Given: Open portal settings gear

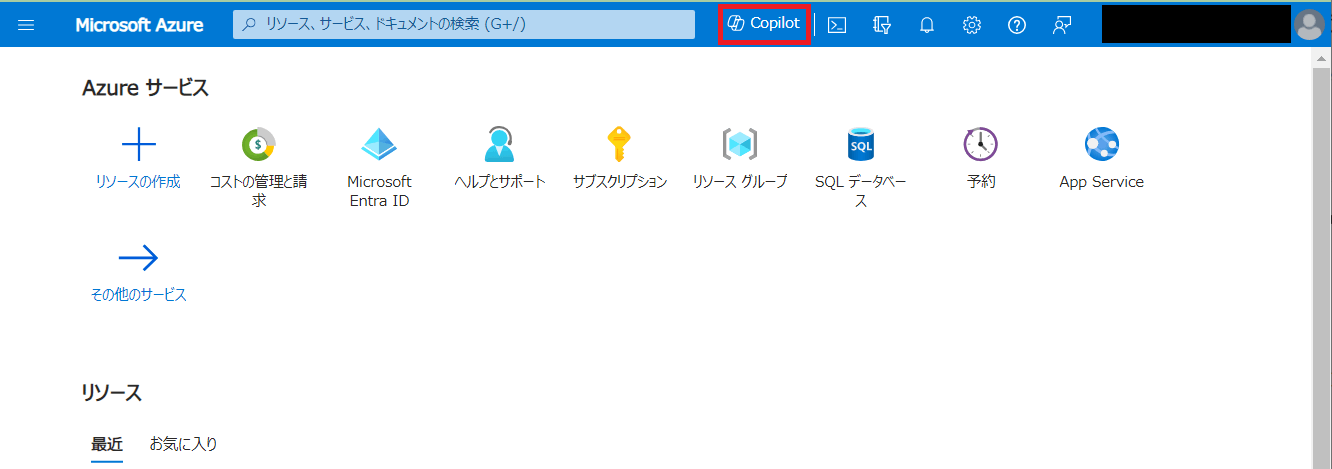Looking at the screenshot, I should pos(972,25).
